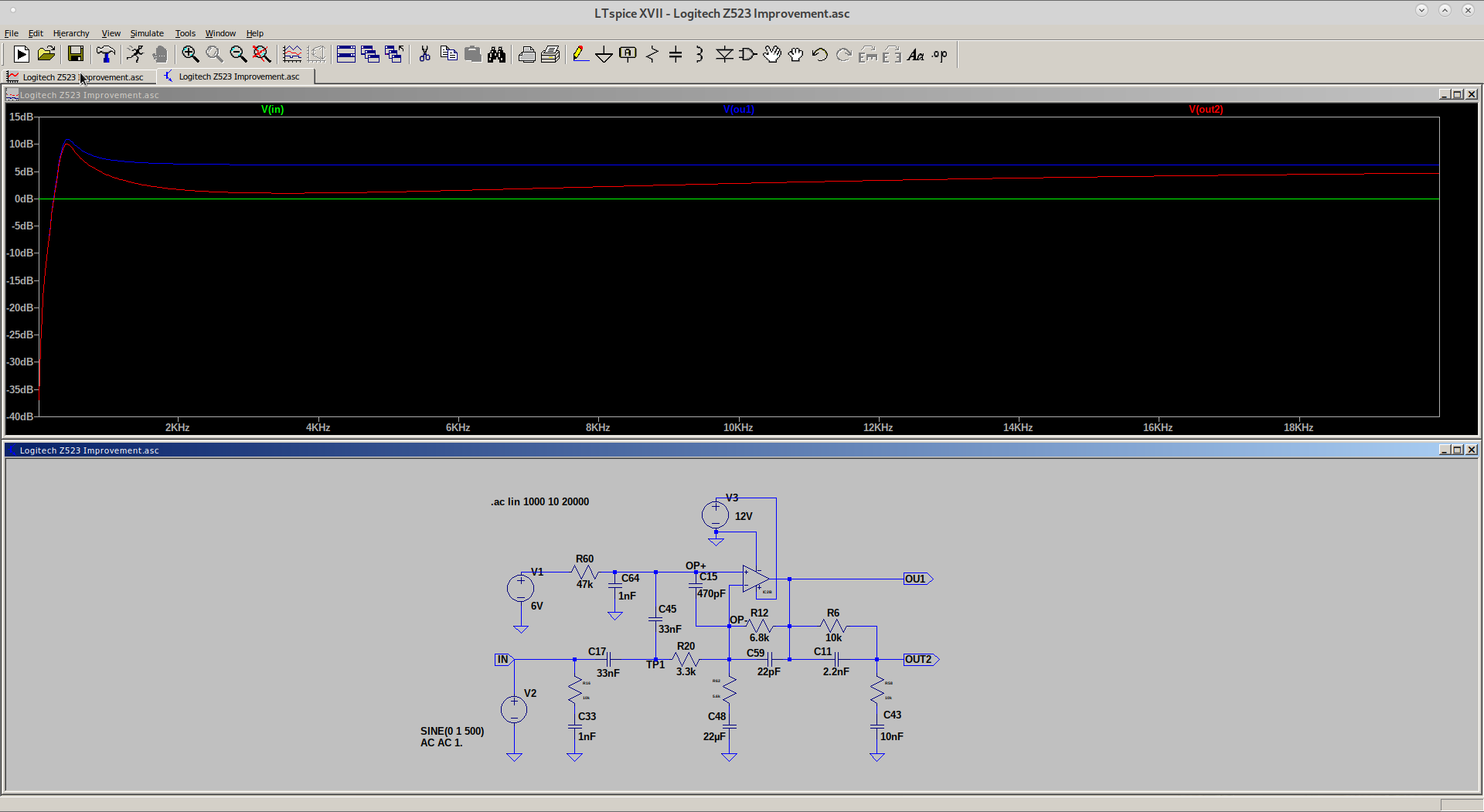This screenshot has width=1484, height=812.
Task: Select the Move hand tool
Action: [772, 54]
